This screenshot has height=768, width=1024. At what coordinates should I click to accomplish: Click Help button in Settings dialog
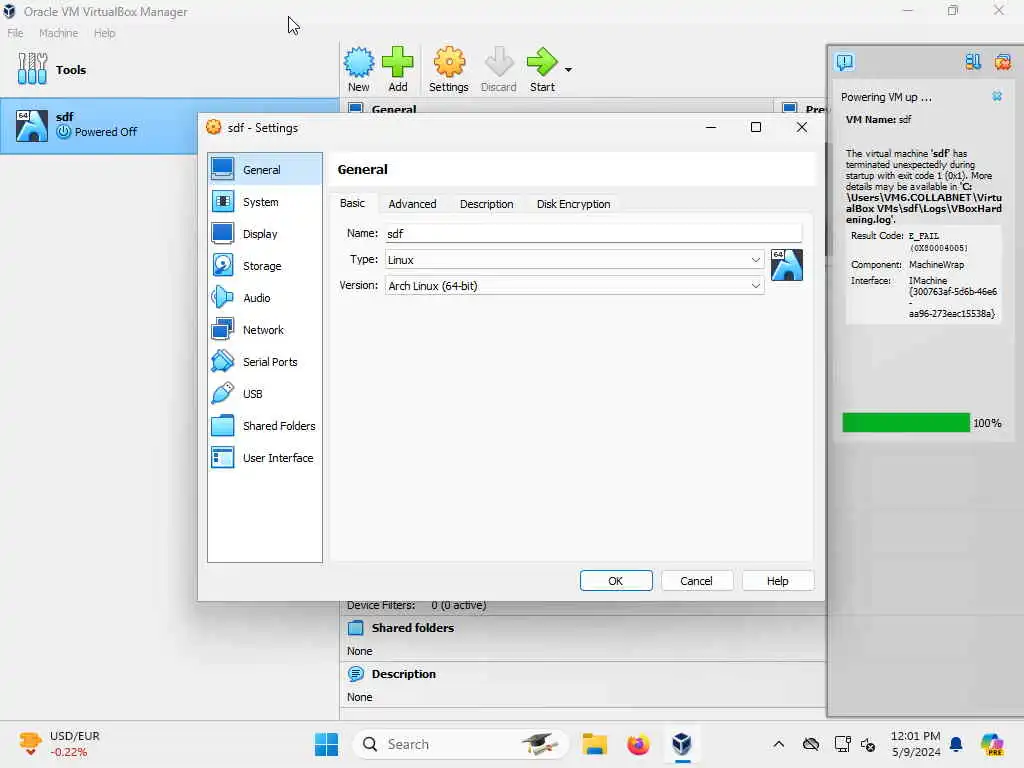777,581
